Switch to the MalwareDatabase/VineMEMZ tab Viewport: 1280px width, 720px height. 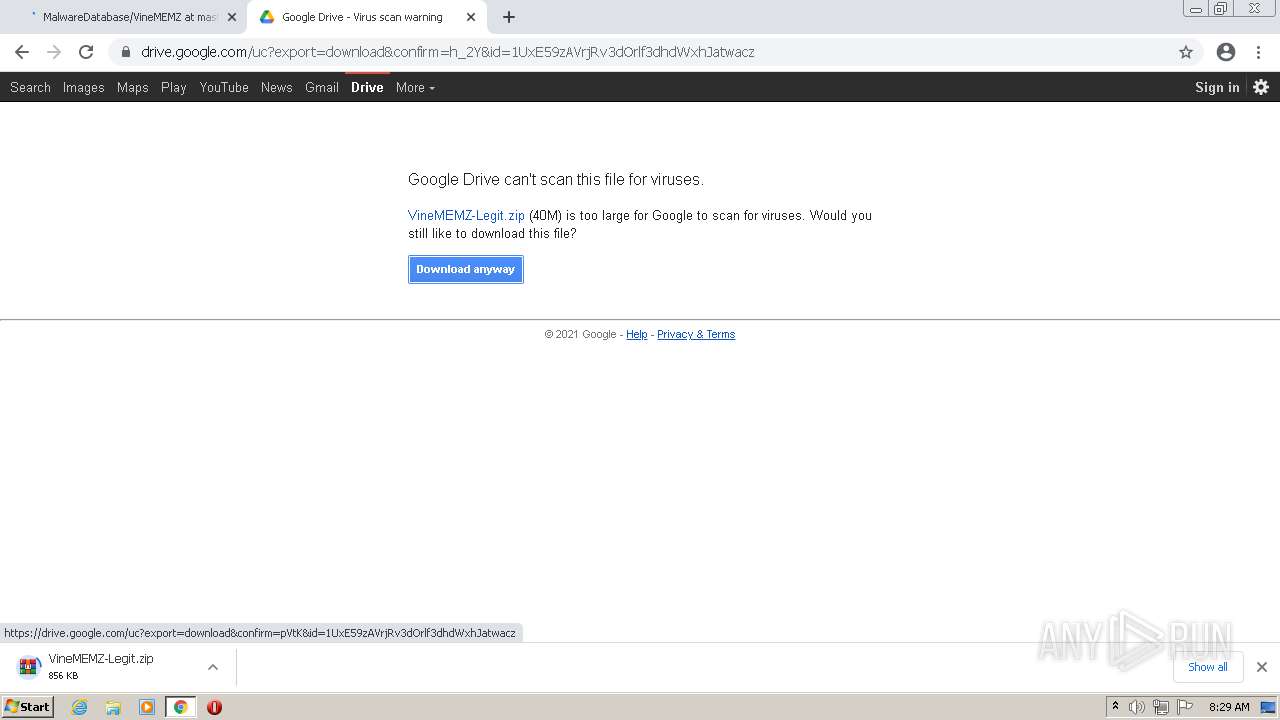coord(124,17)
